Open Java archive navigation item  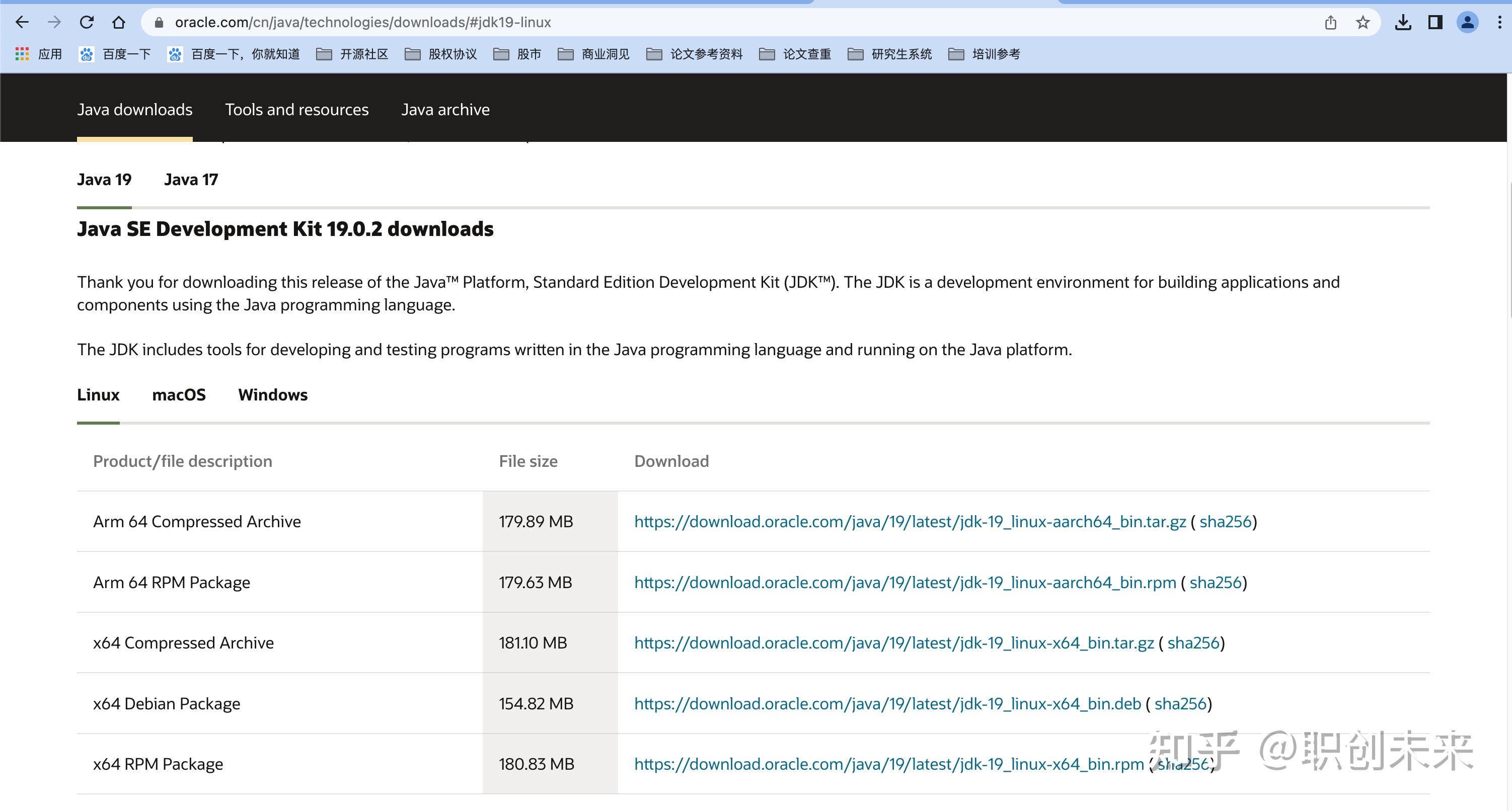445,110
